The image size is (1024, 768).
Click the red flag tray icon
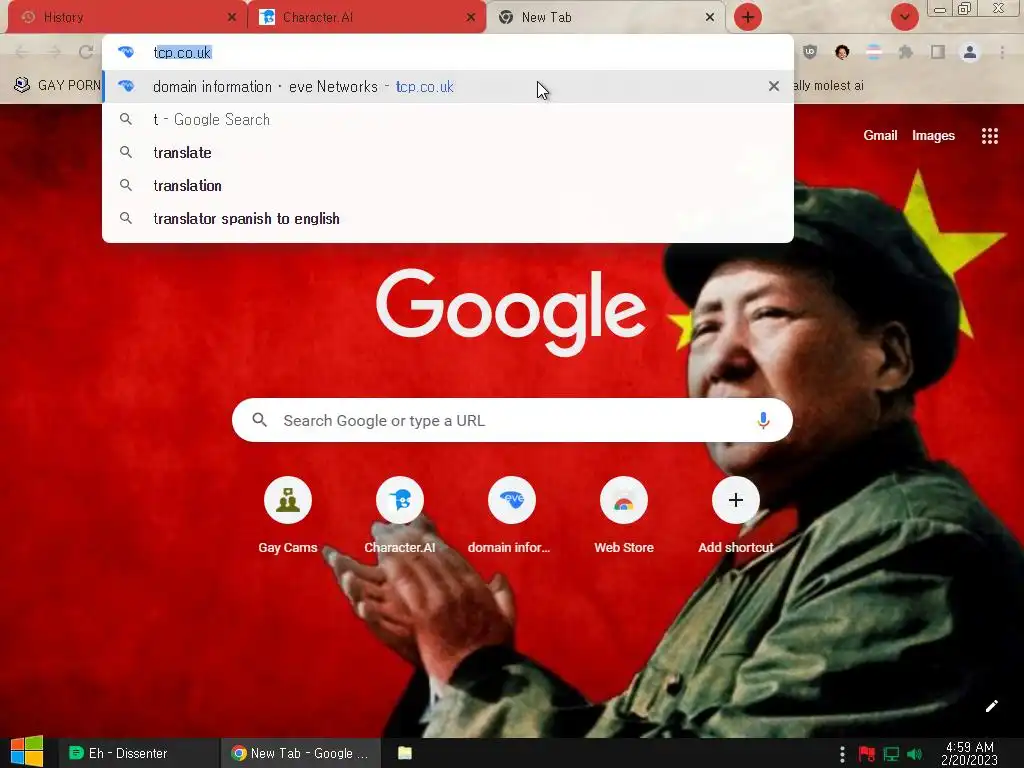pos(867,754)
